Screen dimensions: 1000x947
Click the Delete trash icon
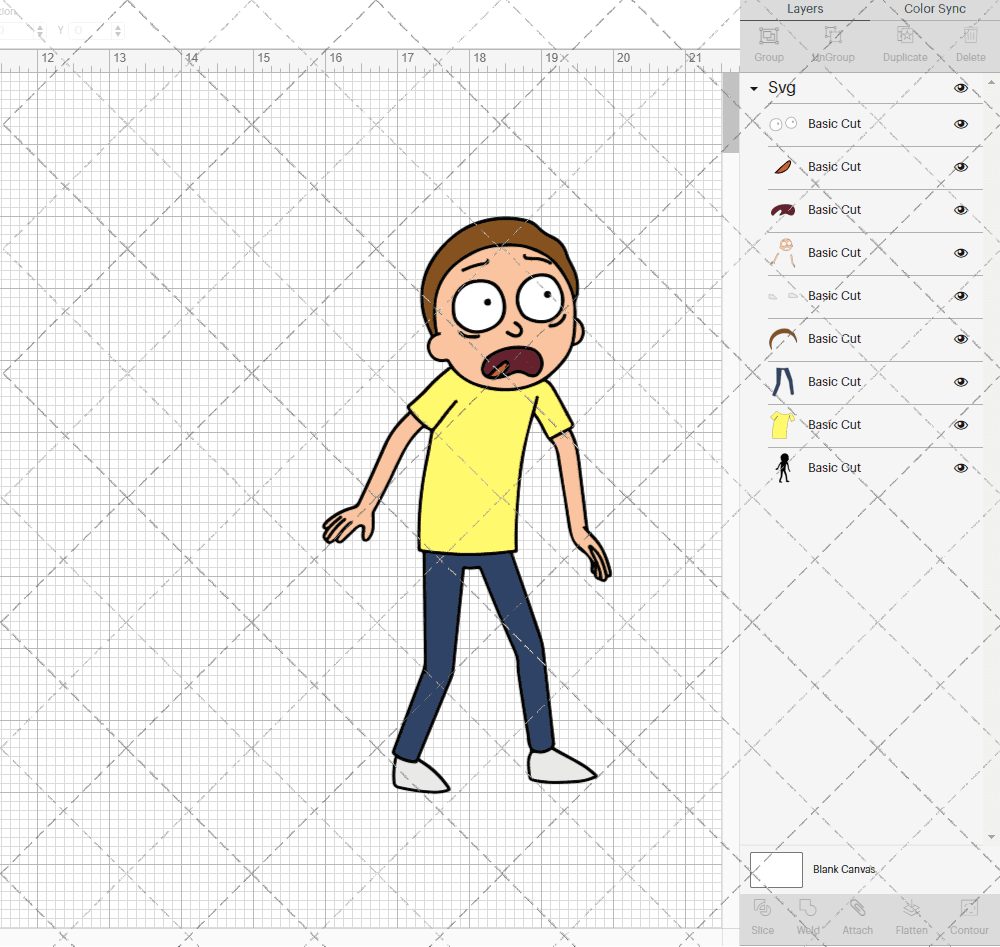pyautogui.click(x=971, y=36)
